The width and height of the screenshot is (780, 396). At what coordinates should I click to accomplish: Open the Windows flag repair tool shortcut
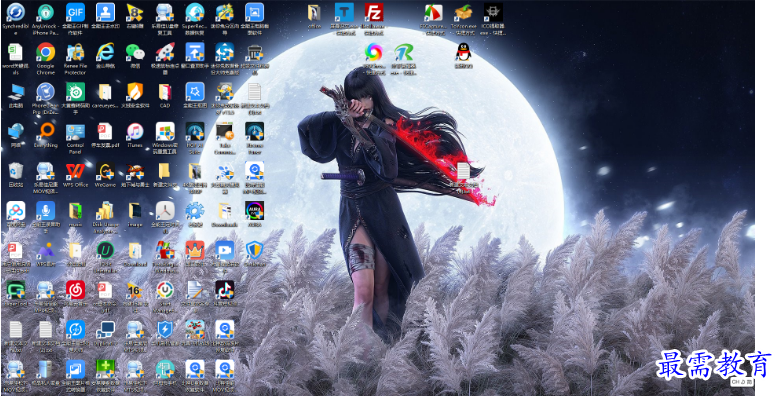tap(165, 132)
